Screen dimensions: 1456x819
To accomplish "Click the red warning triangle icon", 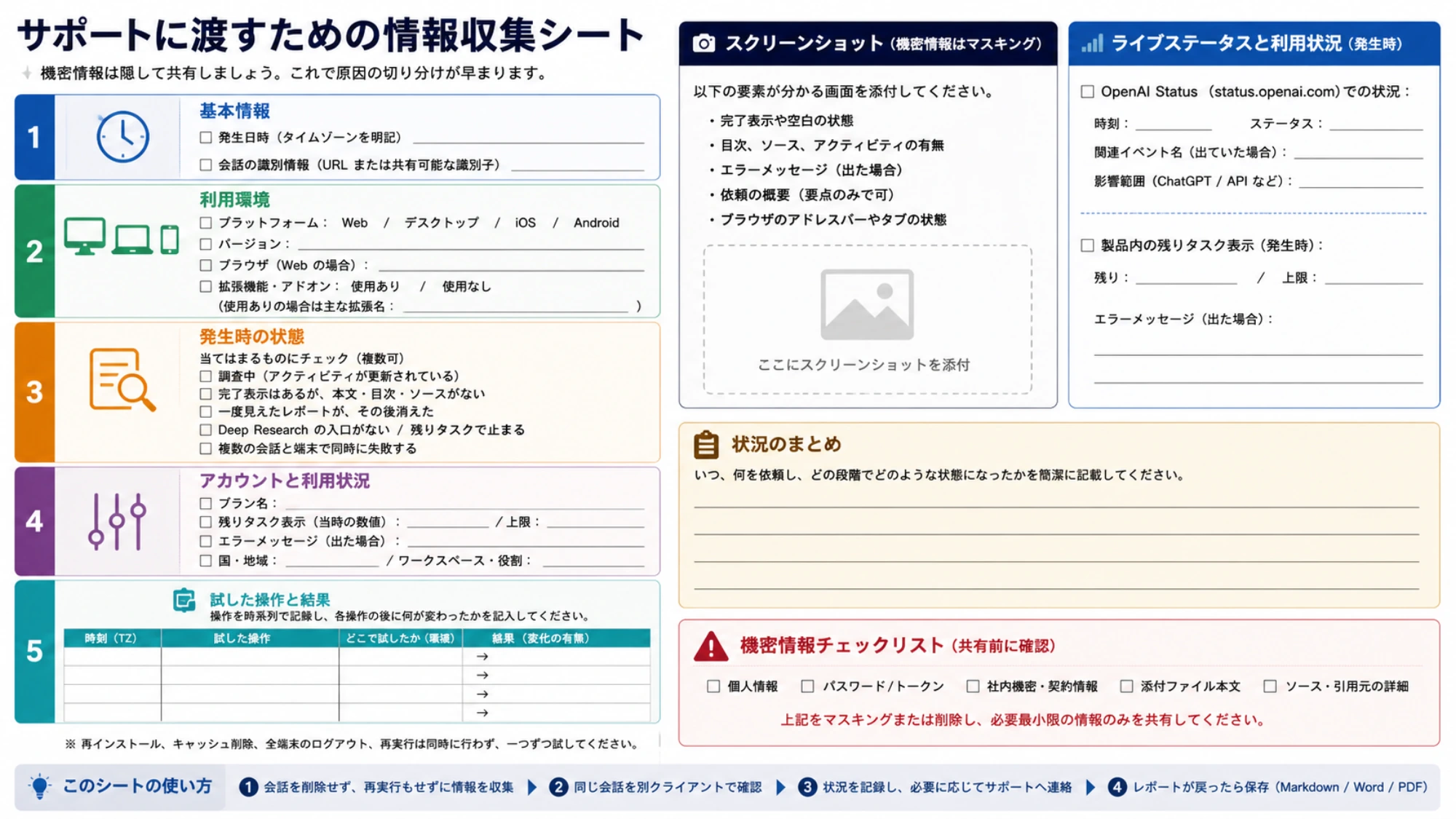I will click(x=711, y=646).
